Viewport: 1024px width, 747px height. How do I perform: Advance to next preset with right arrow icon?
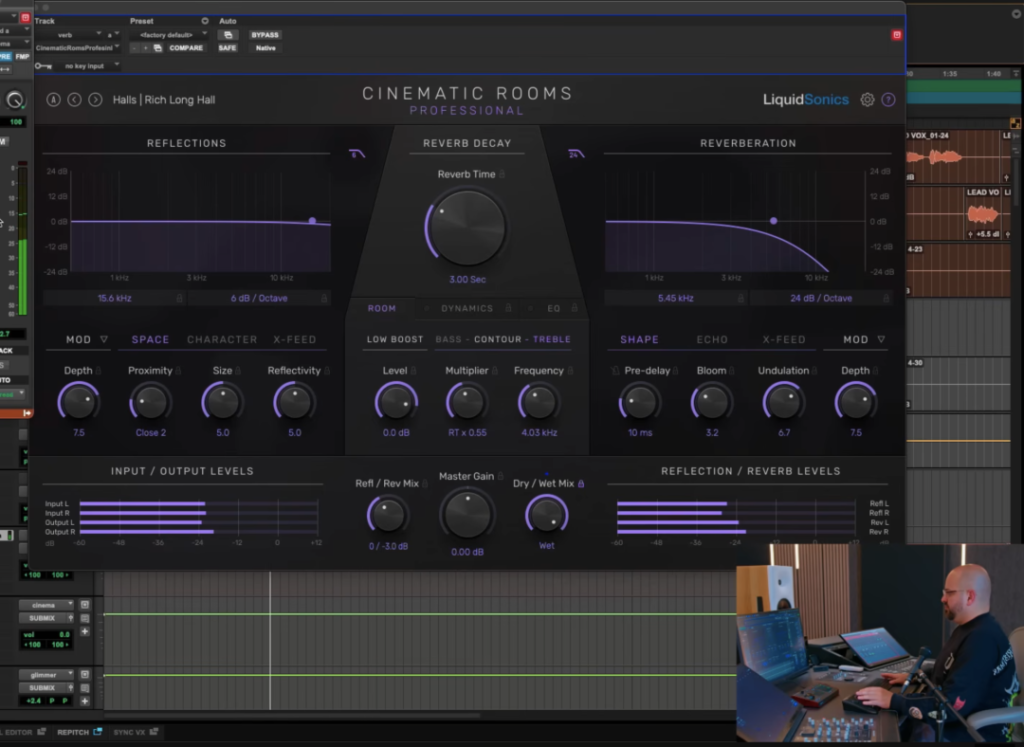tap(94, 100)
